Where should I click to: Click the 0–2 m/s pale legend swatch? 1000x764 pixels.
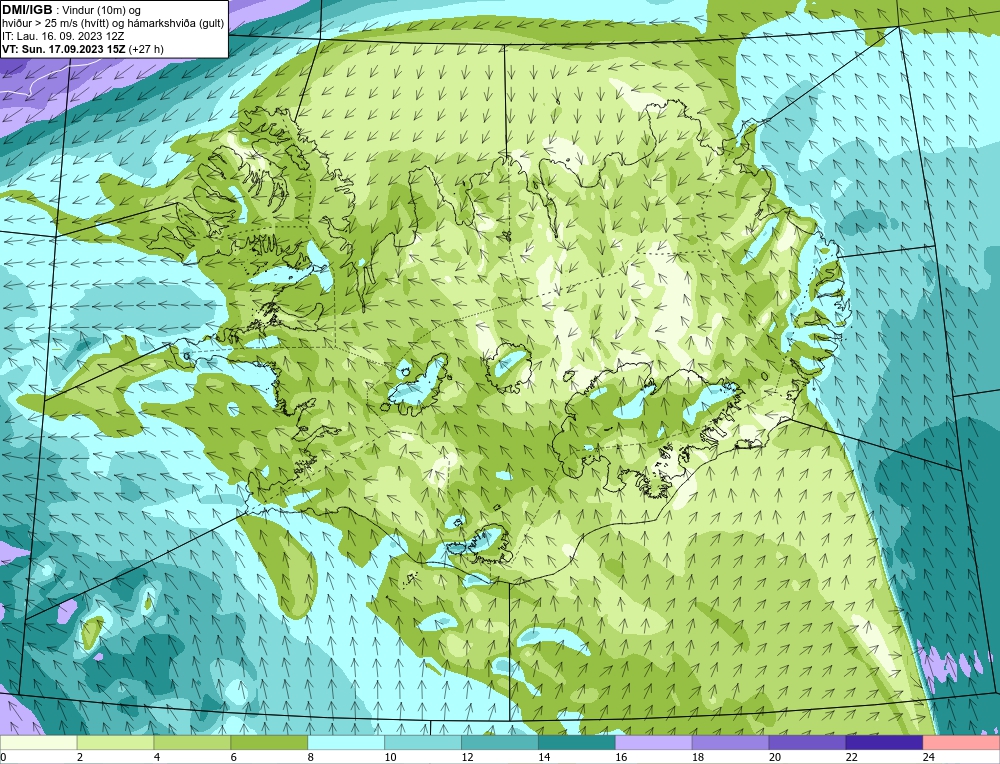(39, 743)
